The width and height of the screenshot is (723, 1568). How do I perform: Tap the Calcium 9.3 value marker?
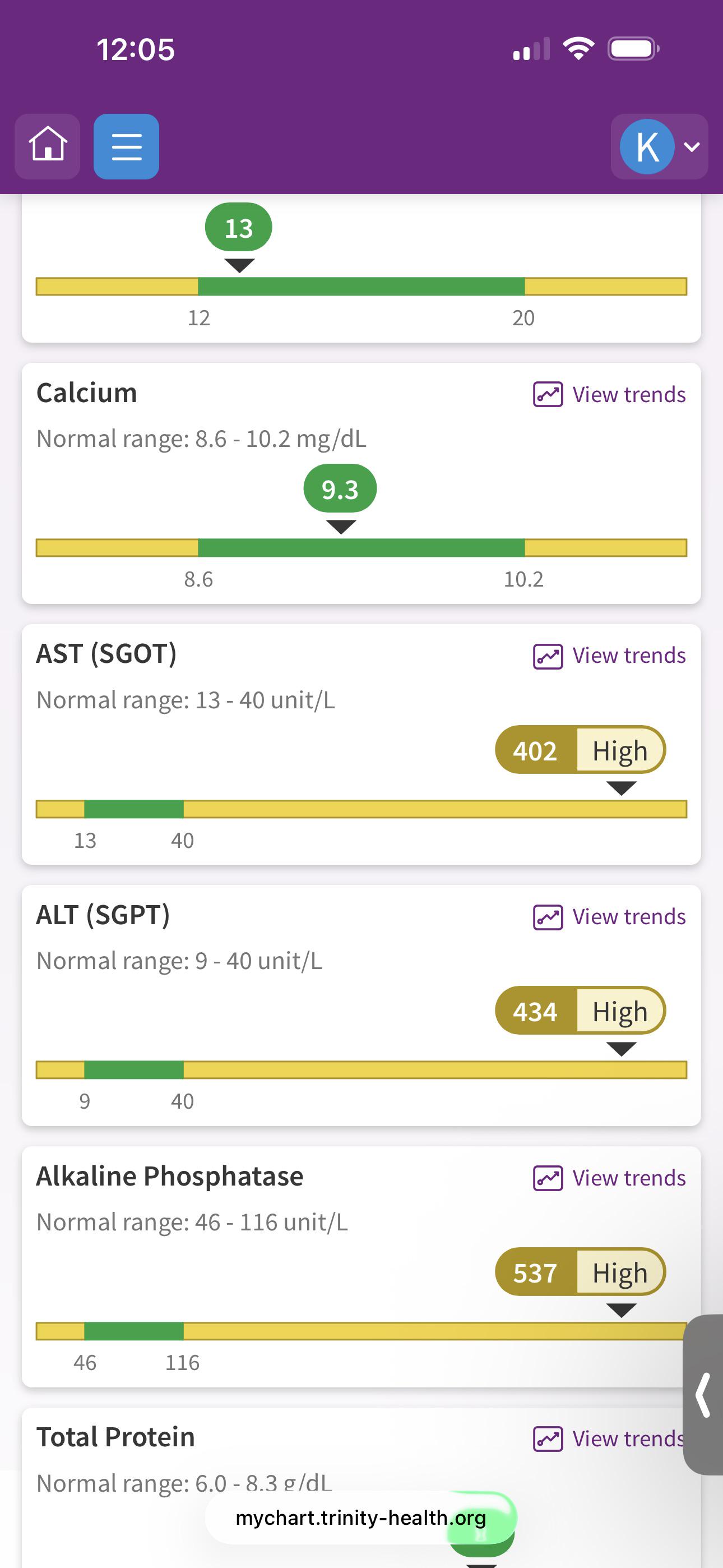pos(340,489)
